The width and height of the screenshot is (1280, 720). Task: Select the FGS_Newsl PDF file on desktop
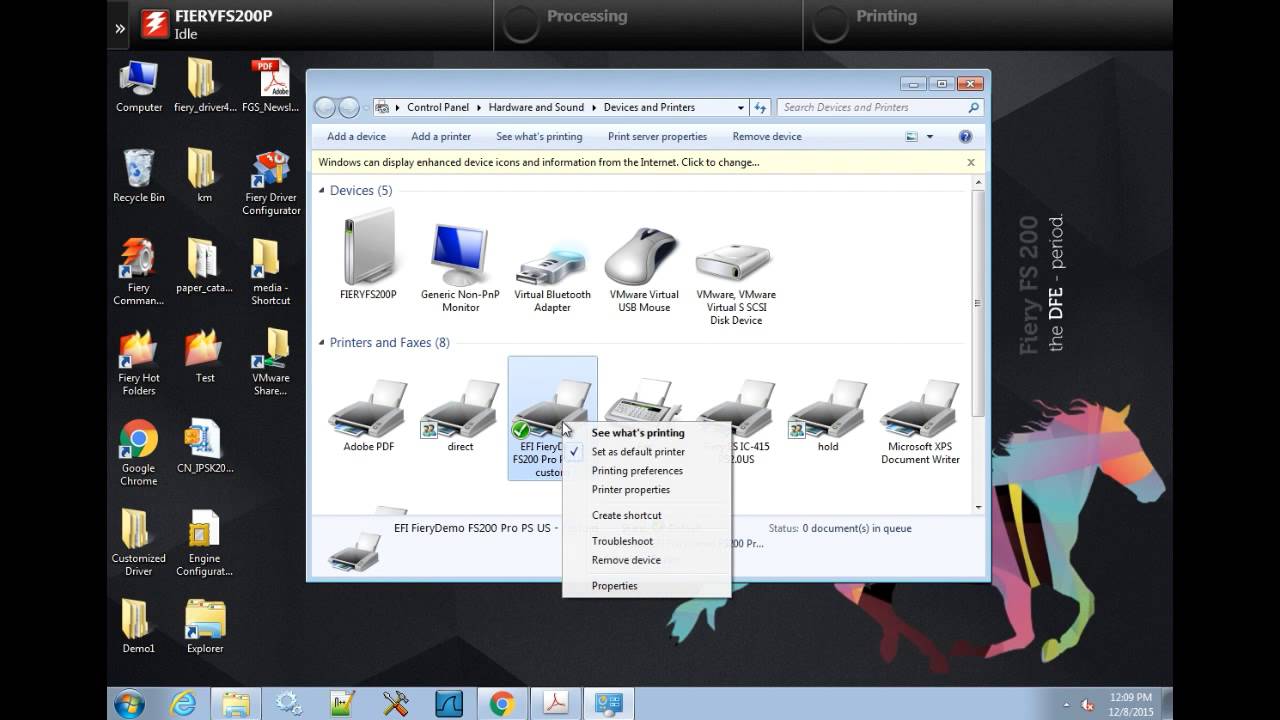point(271,86)
